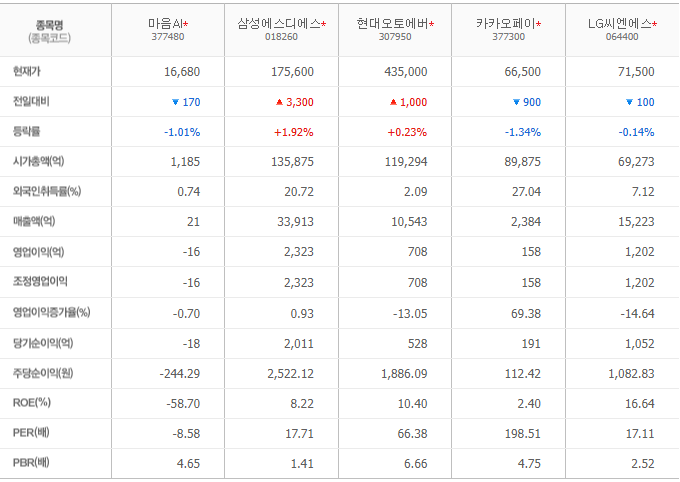Click foreign ownership value 27.04
The height and width of the screenshot is (482, 680).
point(526,192)
